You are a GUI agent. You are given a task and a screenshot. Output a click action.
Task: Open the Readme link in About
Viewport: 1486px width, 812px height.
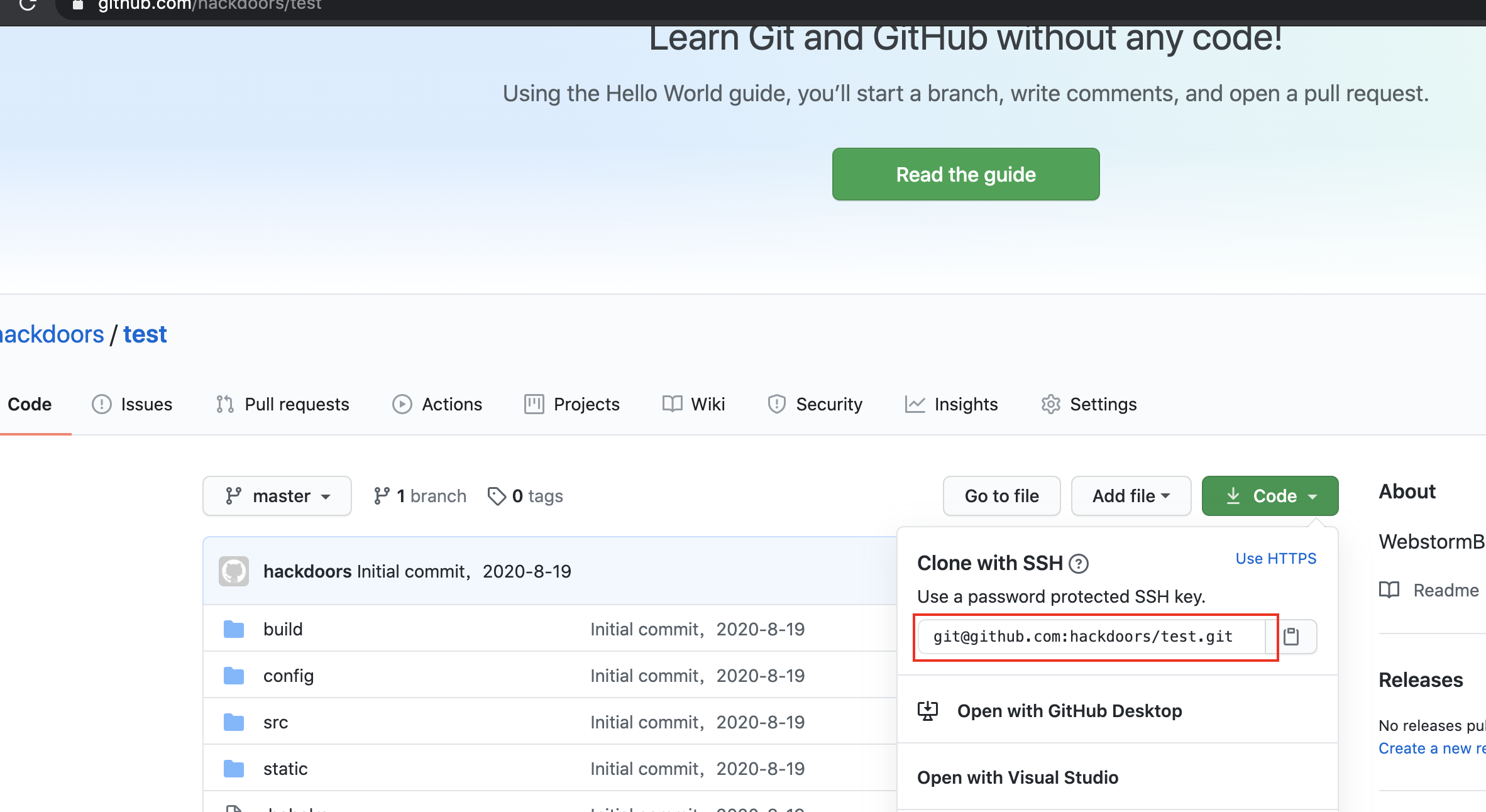1446,590
